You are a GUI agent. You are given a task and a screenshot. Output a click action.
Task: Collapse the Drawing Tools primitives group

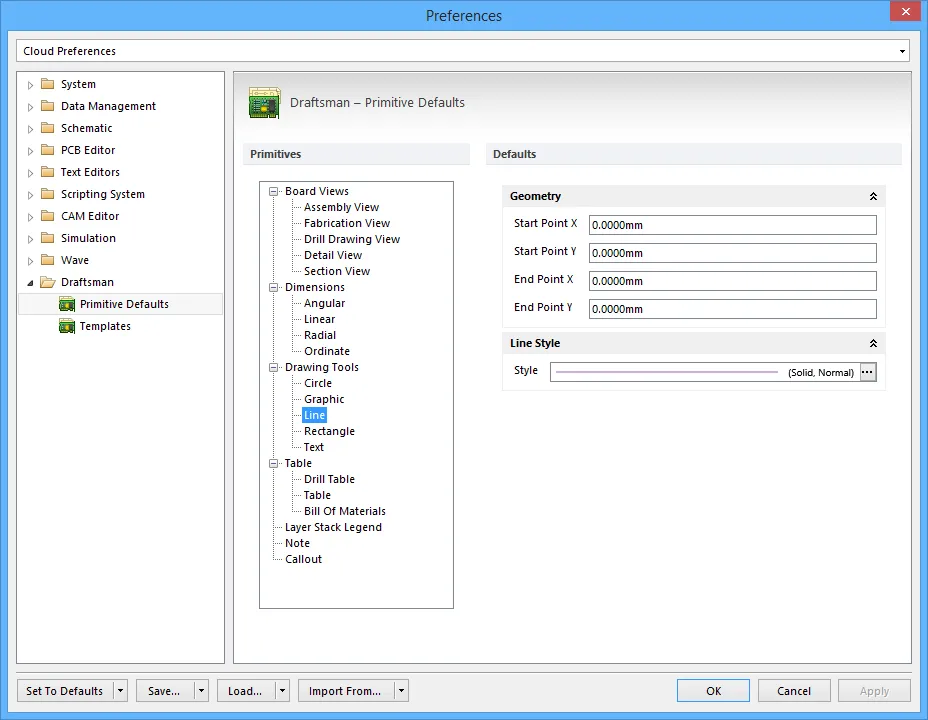[273, 367]
